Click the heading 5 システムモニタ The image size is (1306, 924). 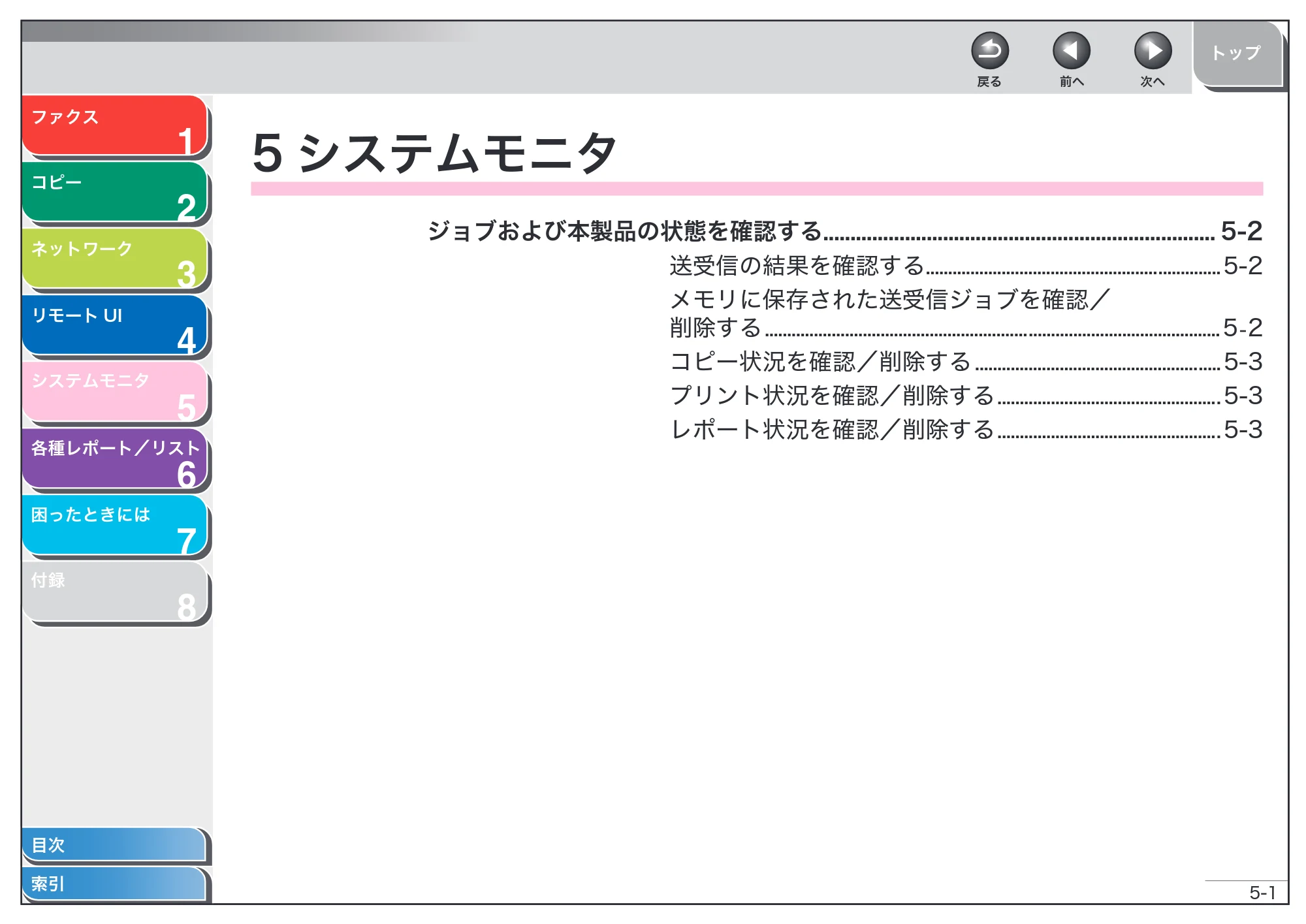click(434, 153)
